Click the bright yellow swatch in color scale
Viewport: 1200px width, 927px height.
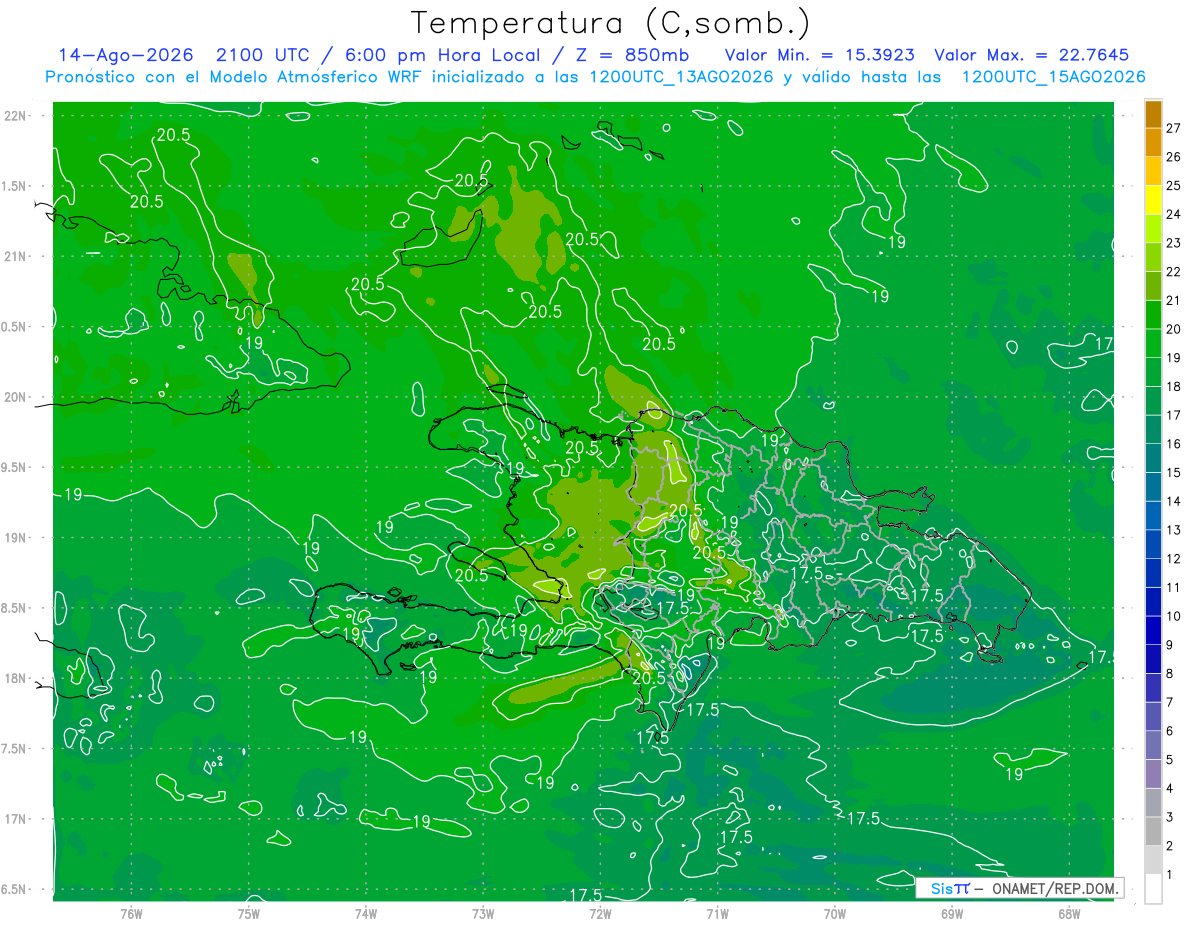(1153, 201)
